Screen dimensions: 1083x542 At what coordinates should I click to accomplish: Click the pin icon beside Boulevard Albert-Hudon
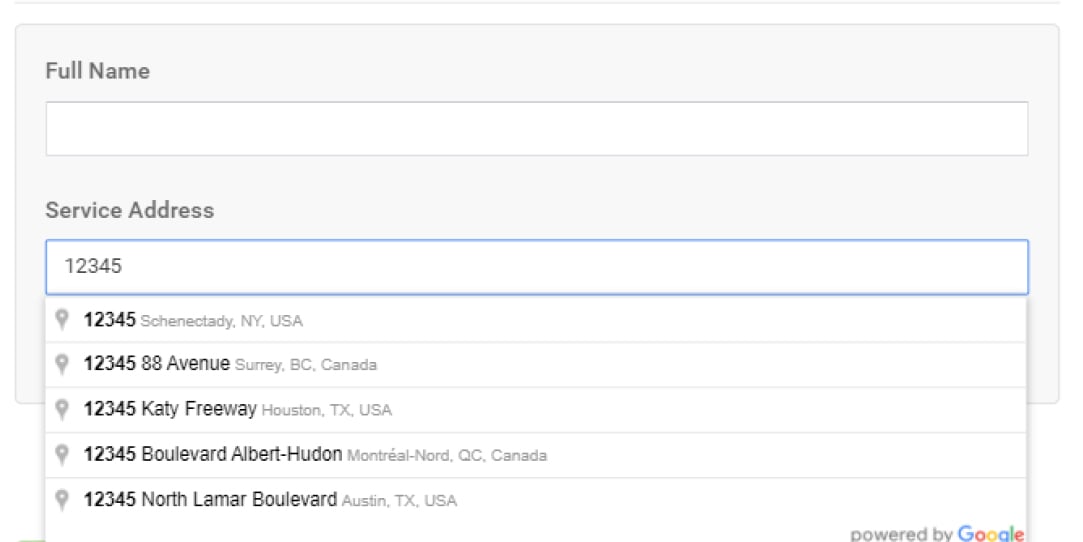pyautogui.click(x=63, y=454)
